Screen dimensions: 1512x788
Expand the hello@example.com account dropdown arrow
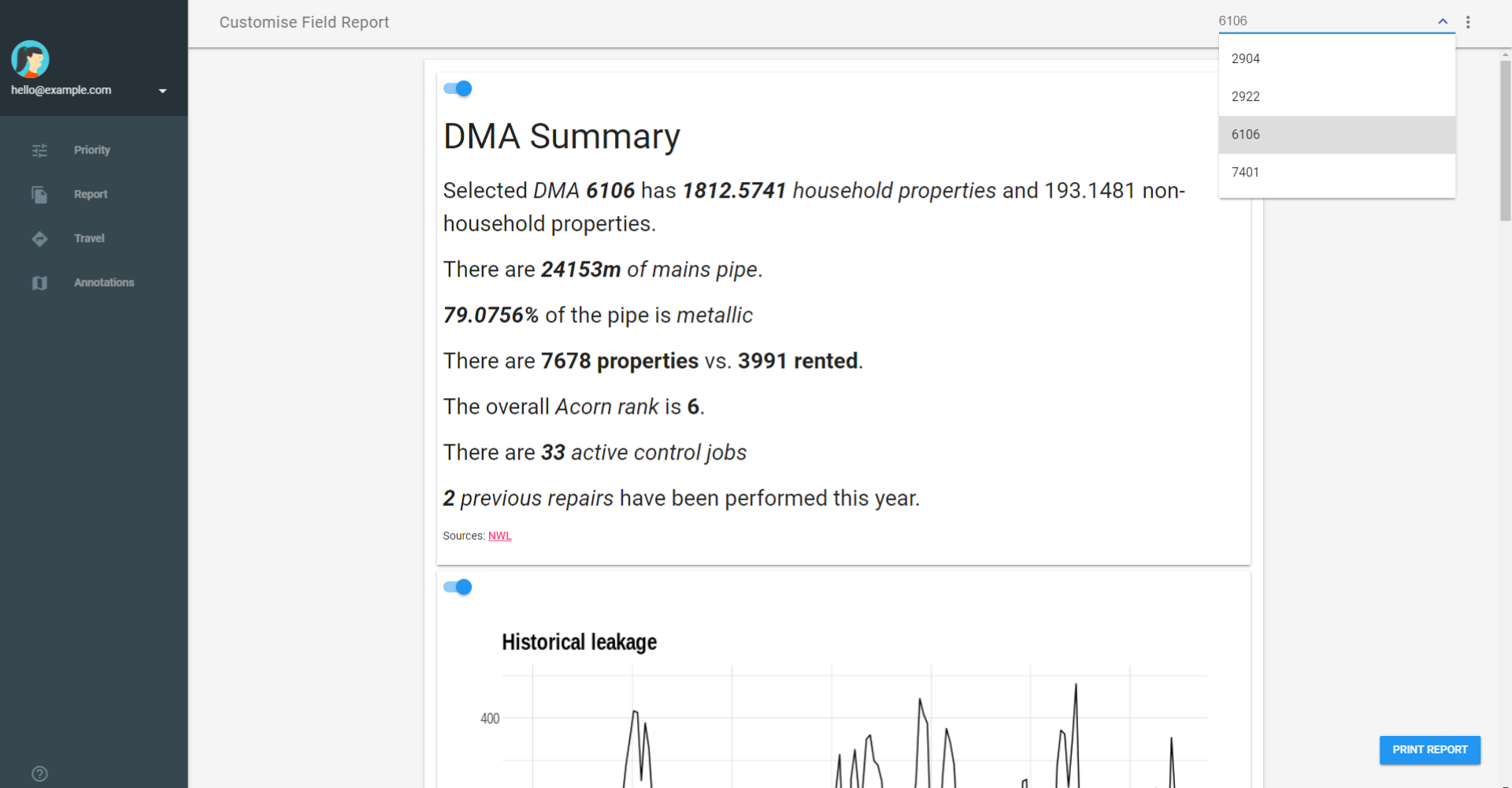pos(163,91)
